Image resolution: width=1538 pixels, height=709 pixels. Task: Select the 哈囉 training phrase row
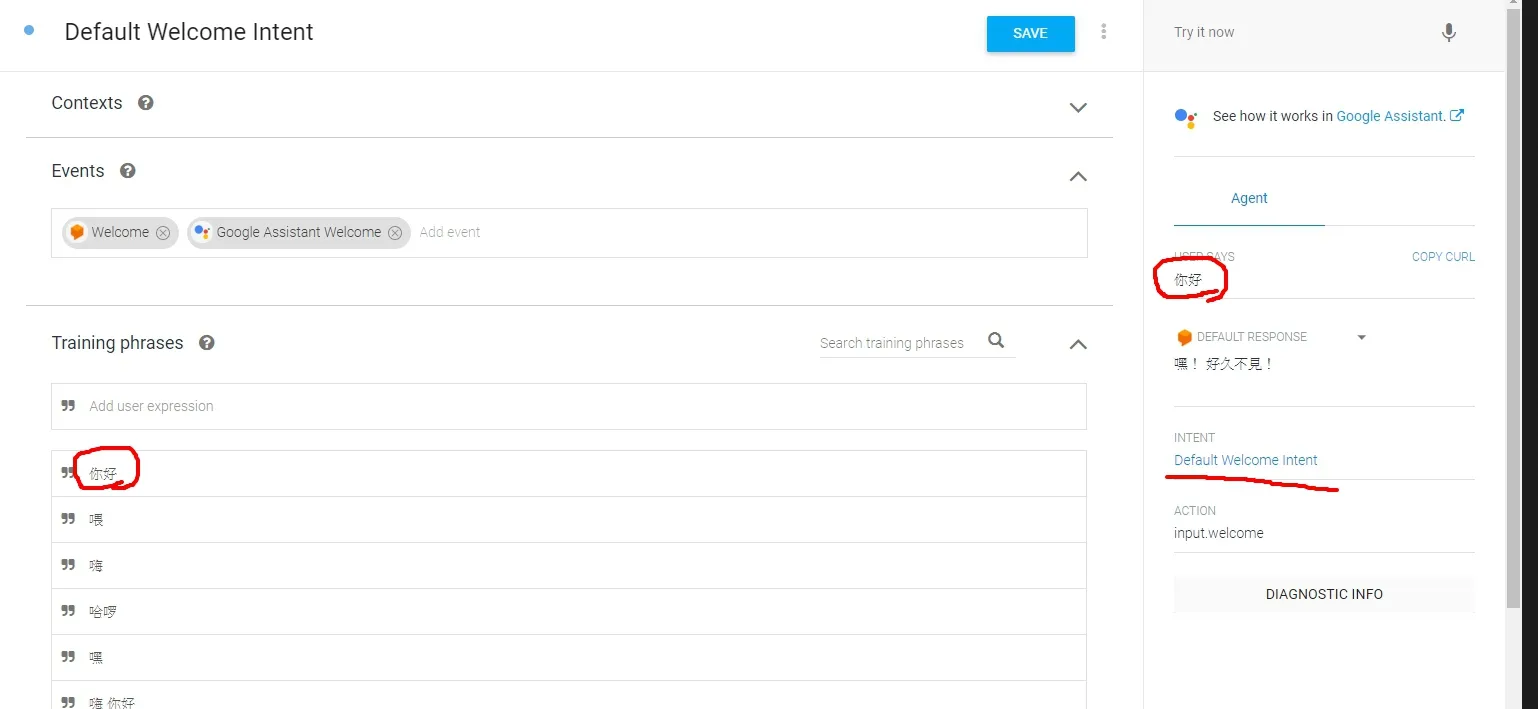tap(569, 611)
